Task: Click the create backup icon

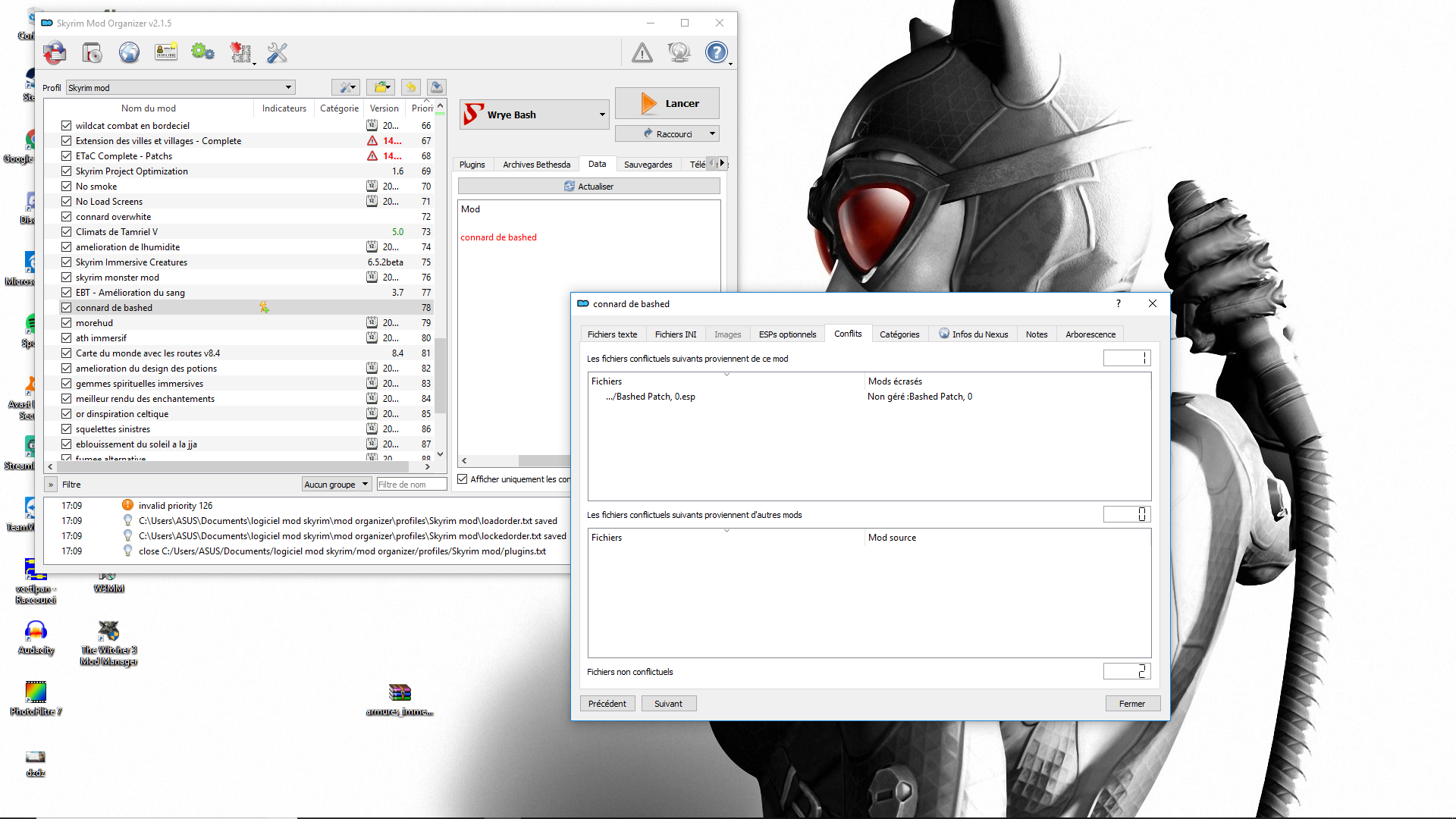Action: coord(437,87)
